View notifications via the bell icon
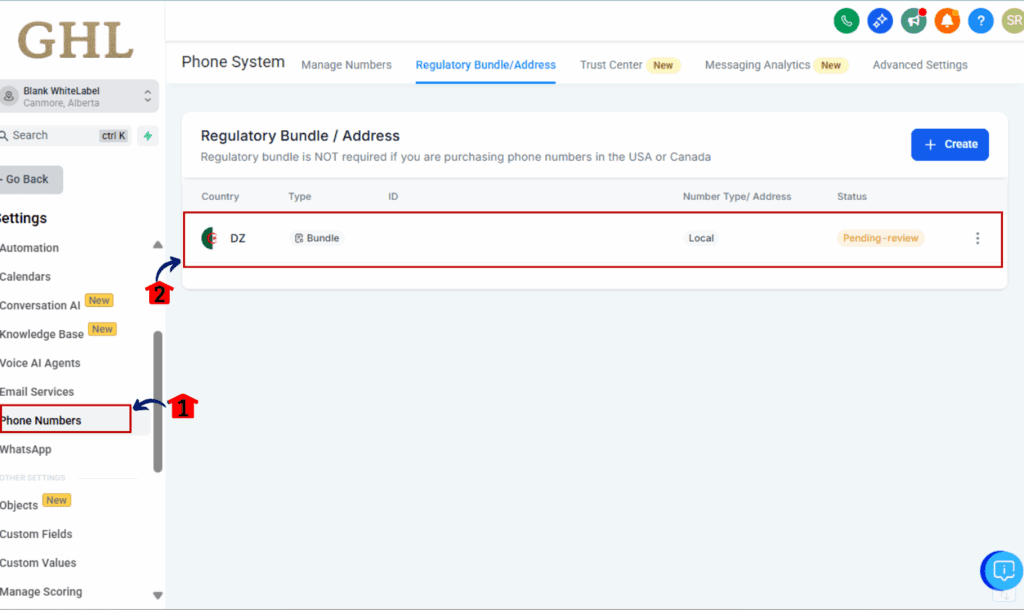This screenshot has height=610, width=1024. coord(947,20)
